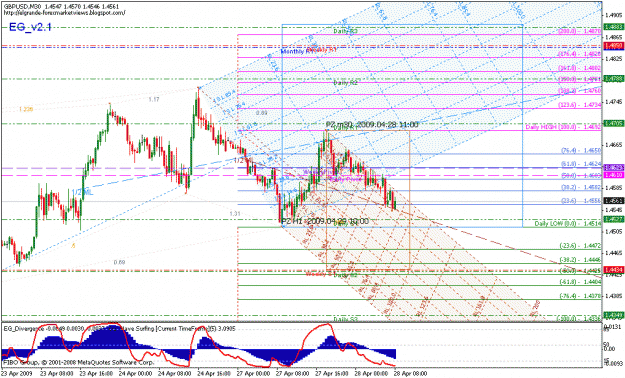
Task: Click the 1/2 ML median line label
Action: [x=83, y=193]
